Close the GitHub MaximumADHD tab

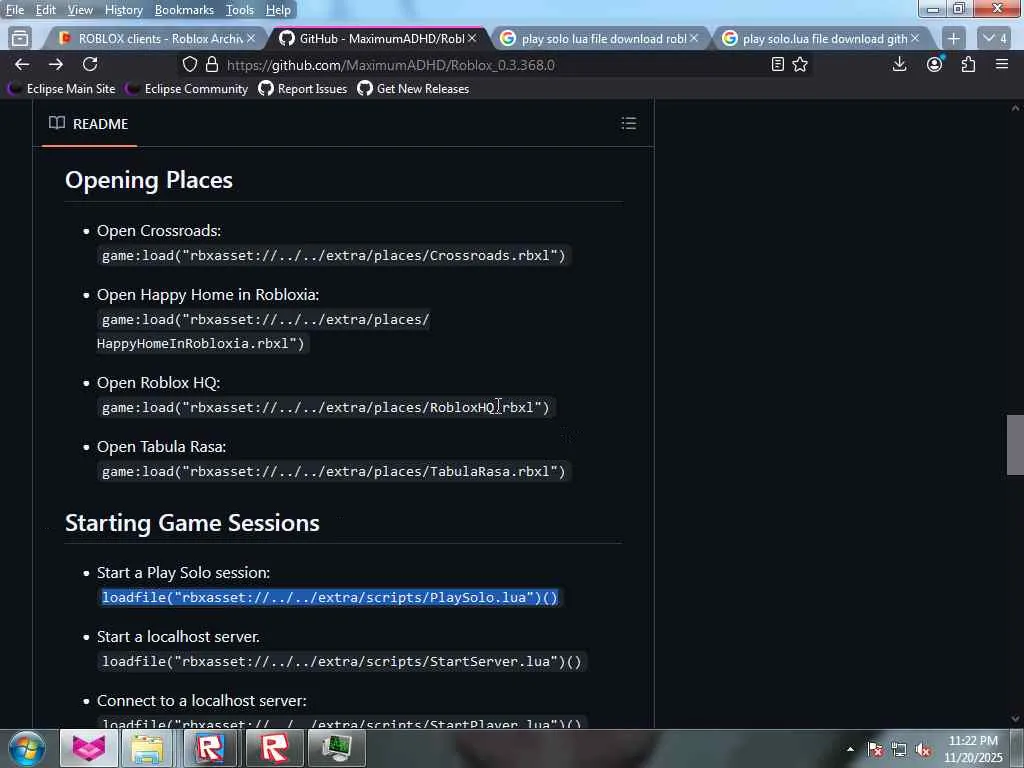pyautogui.click(x=472, y=39)
